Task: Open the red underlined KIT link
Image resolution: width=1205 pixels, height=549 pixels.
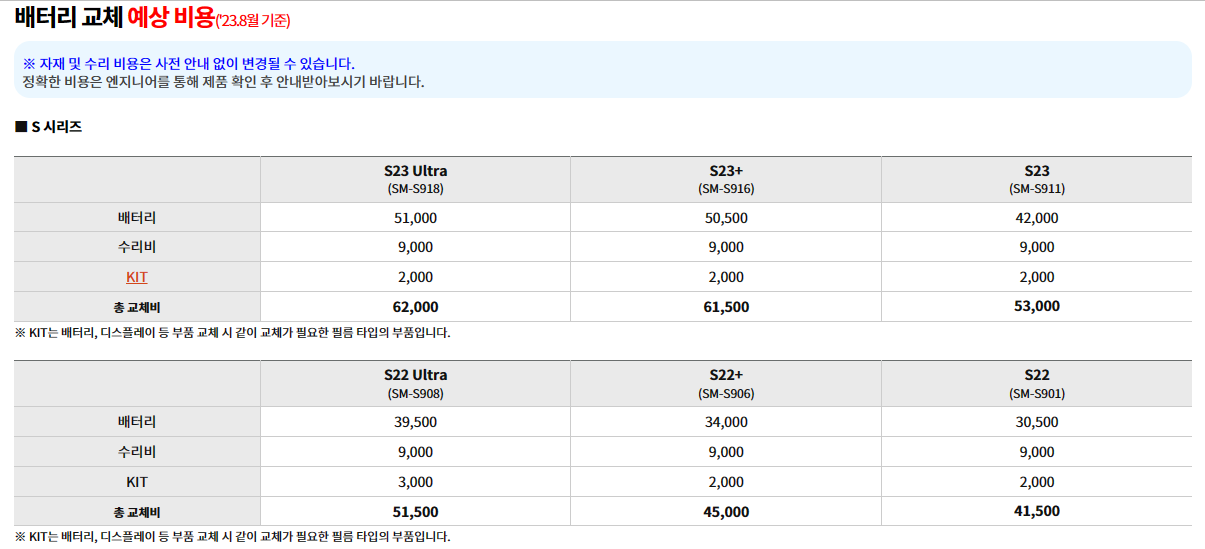Action: click(x=137, y=277)
